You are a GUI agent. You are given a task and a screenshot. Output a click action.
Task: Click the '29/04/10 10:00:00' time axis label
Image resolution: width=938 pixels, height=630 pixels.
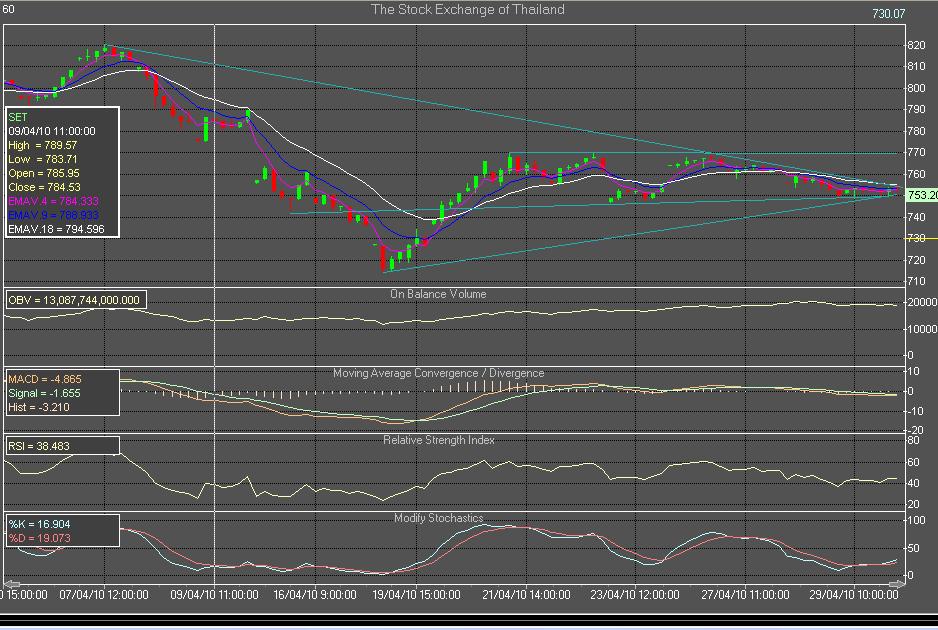tap(854, 595)
